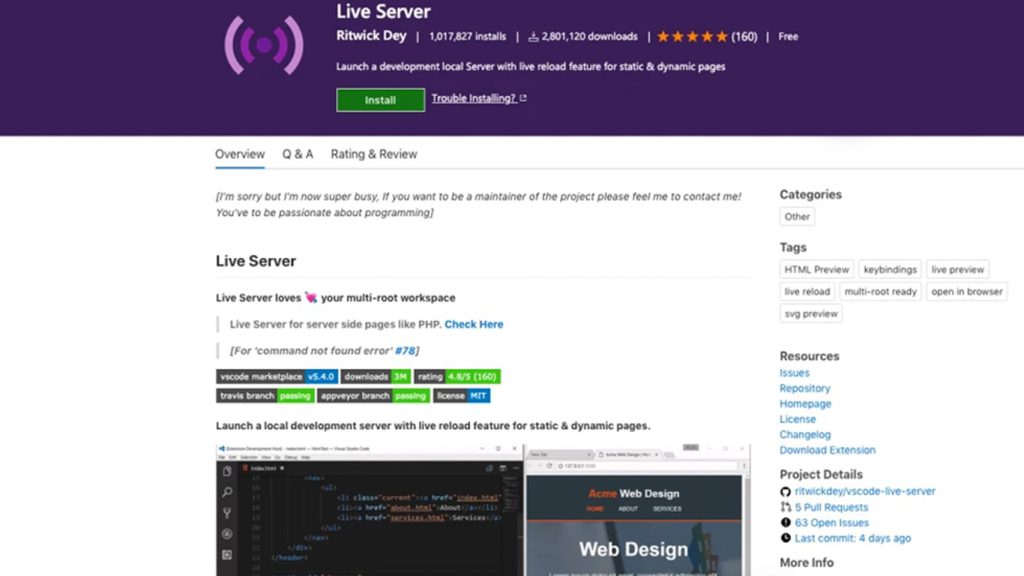This screenshot has width=1024, height=576.
Task: Click the 1,017,827 installs text
Action: 468,37
